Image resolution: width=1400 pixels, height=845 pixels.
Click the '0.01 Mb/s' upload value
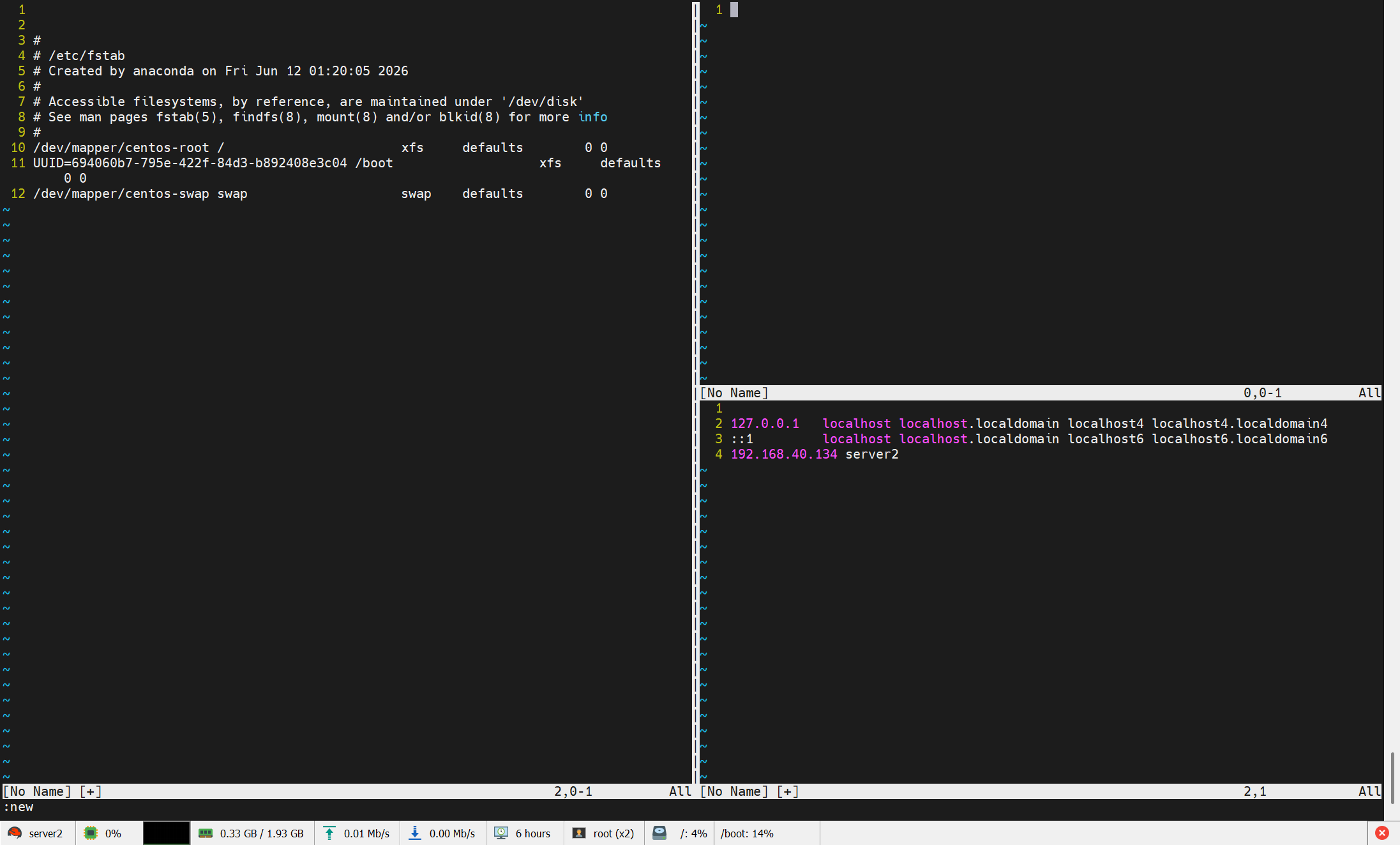click(x=366, y=834)
